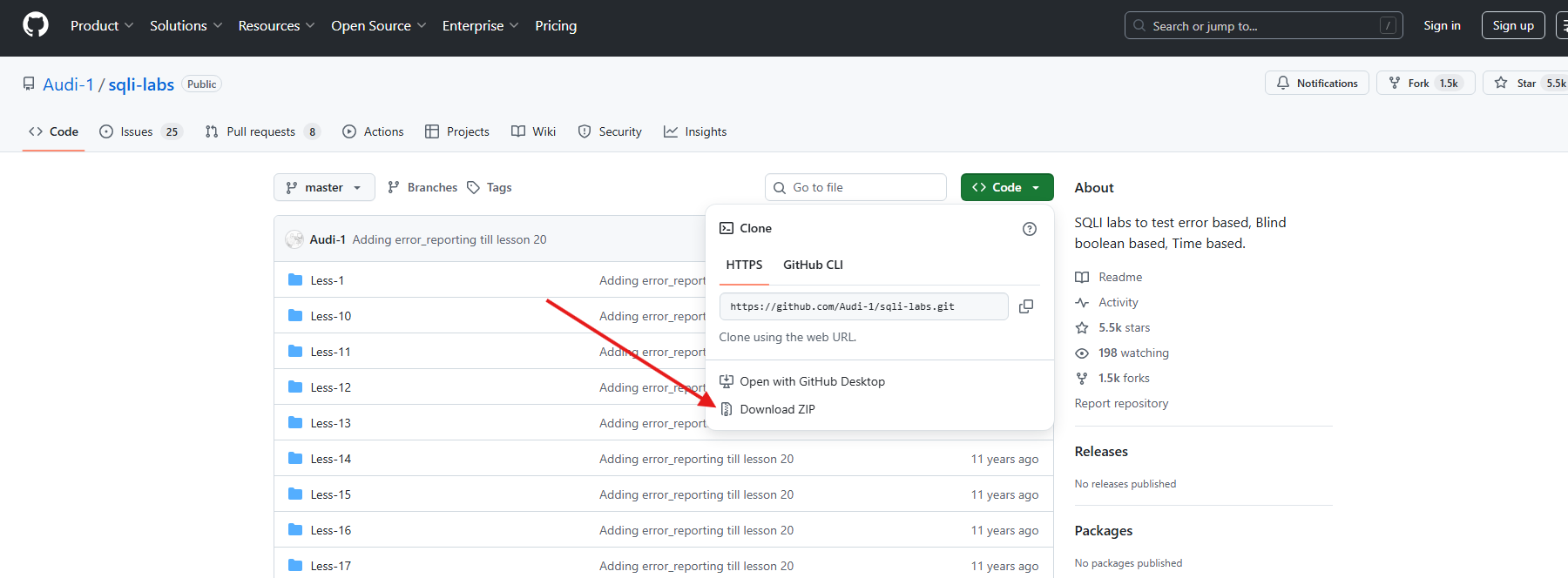The image size is (1568, 578).
Task: Open the Pull requests tab
Action: pyautogui.click(x=262, y=131)
